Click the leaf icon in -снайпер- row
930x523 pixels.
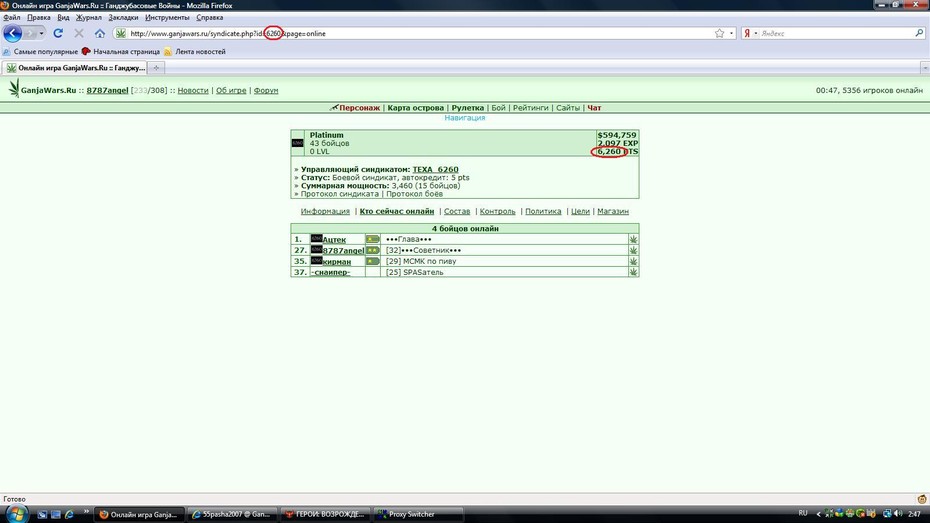633,272
